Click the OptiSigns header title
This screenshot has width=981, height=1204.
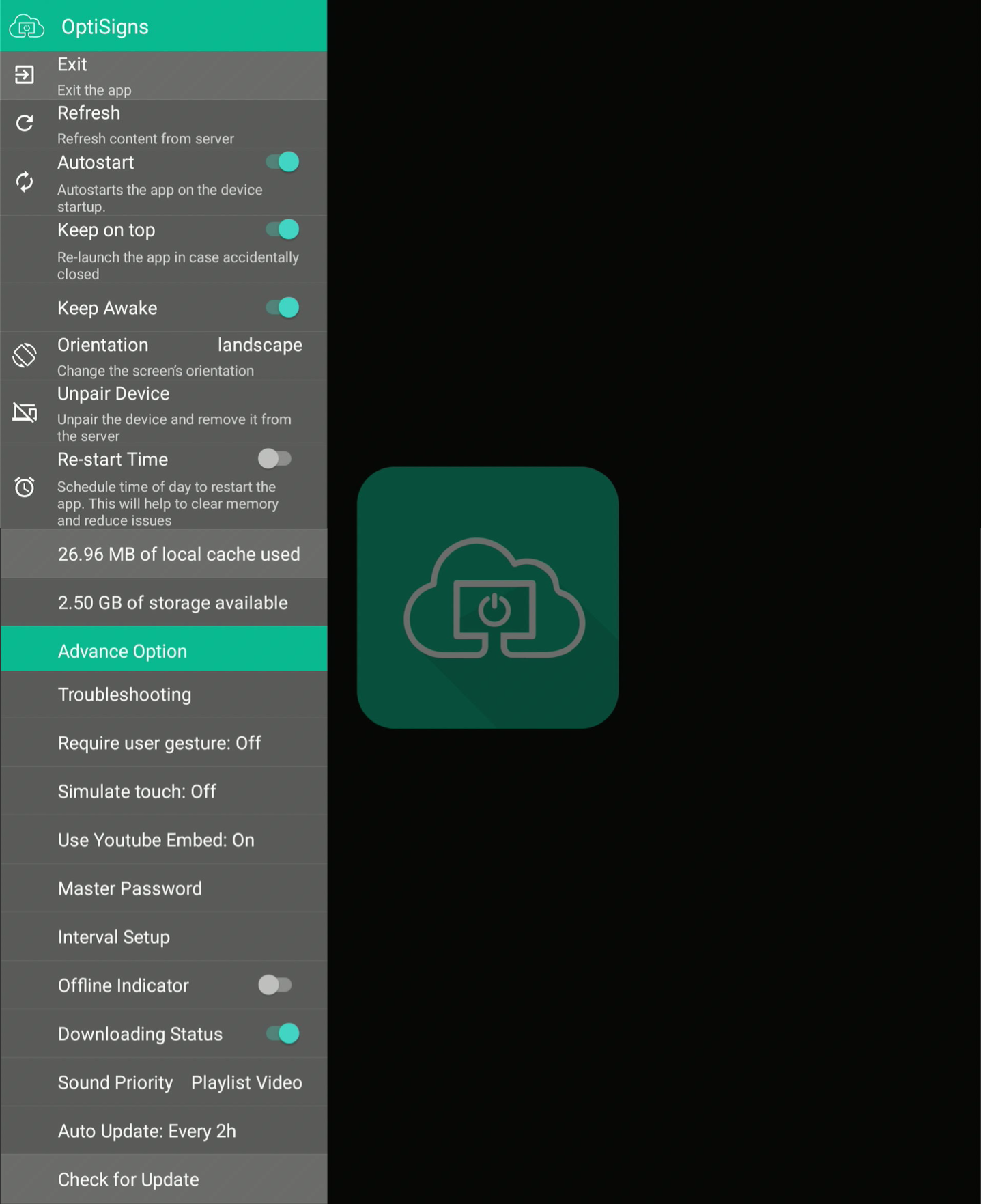pos(105,27)
